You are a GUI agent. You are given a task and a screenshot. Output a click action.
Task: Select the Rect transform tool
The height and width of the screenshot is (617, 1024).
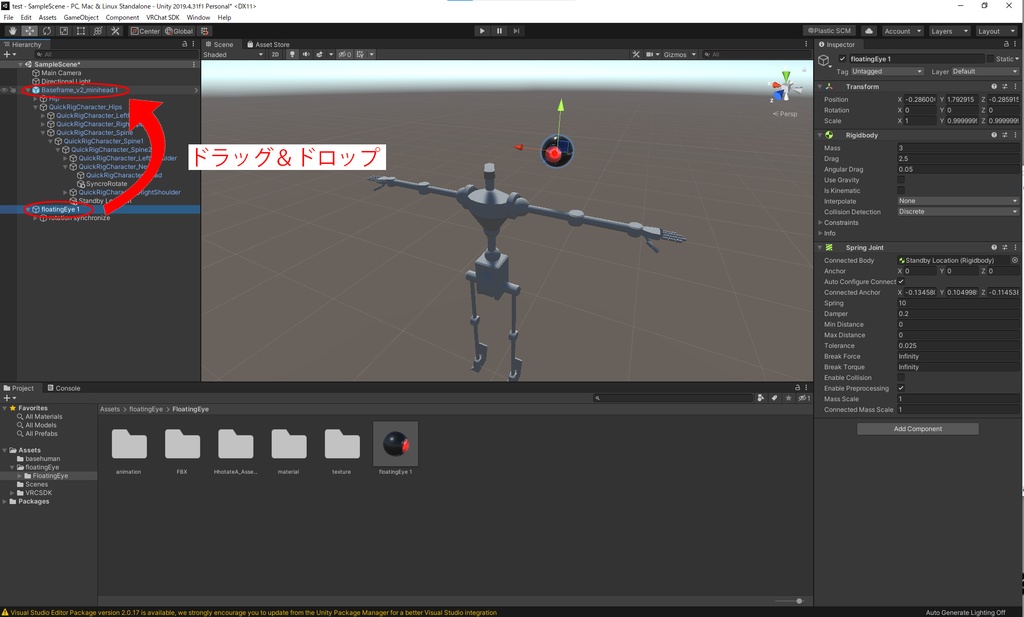click(80, 31)
